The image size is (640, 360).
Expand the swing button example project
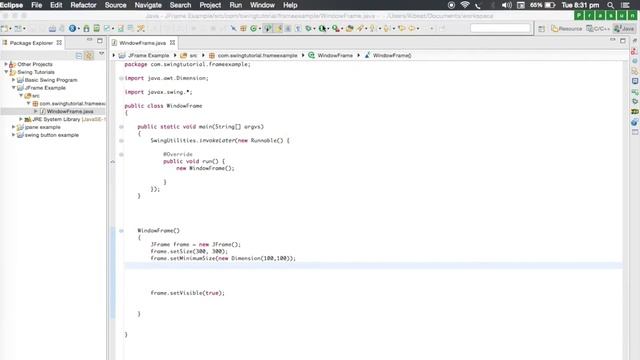click(13, 135)
